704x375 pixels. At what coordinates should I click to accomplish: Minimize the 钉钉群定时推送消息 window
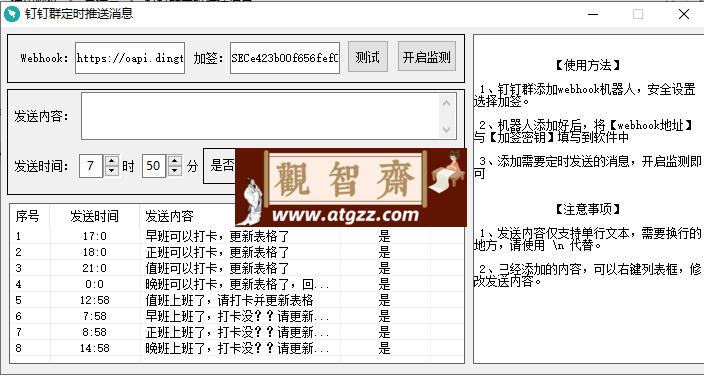593,14
